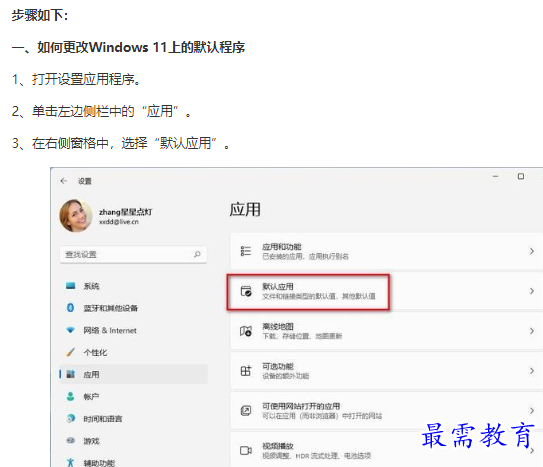543x467 pixels.
Task: Open the 视频播放 title
Action: click(x=278, y=446)
